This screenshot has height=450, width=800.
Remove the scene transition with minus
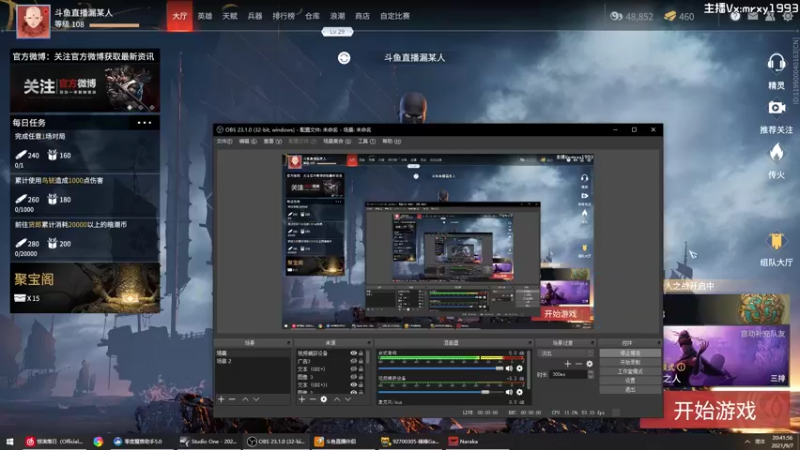pos(579,364)
